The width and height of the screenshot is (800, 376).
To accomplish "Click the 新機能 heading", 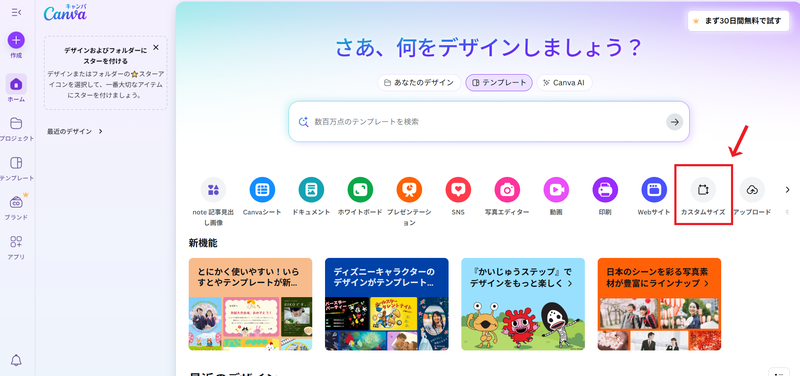I will click(x=203, y=243).
